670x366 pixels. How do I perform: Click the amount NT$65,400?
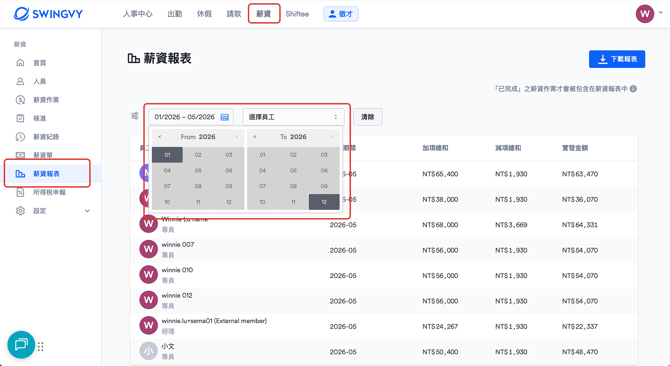[440, 174]
